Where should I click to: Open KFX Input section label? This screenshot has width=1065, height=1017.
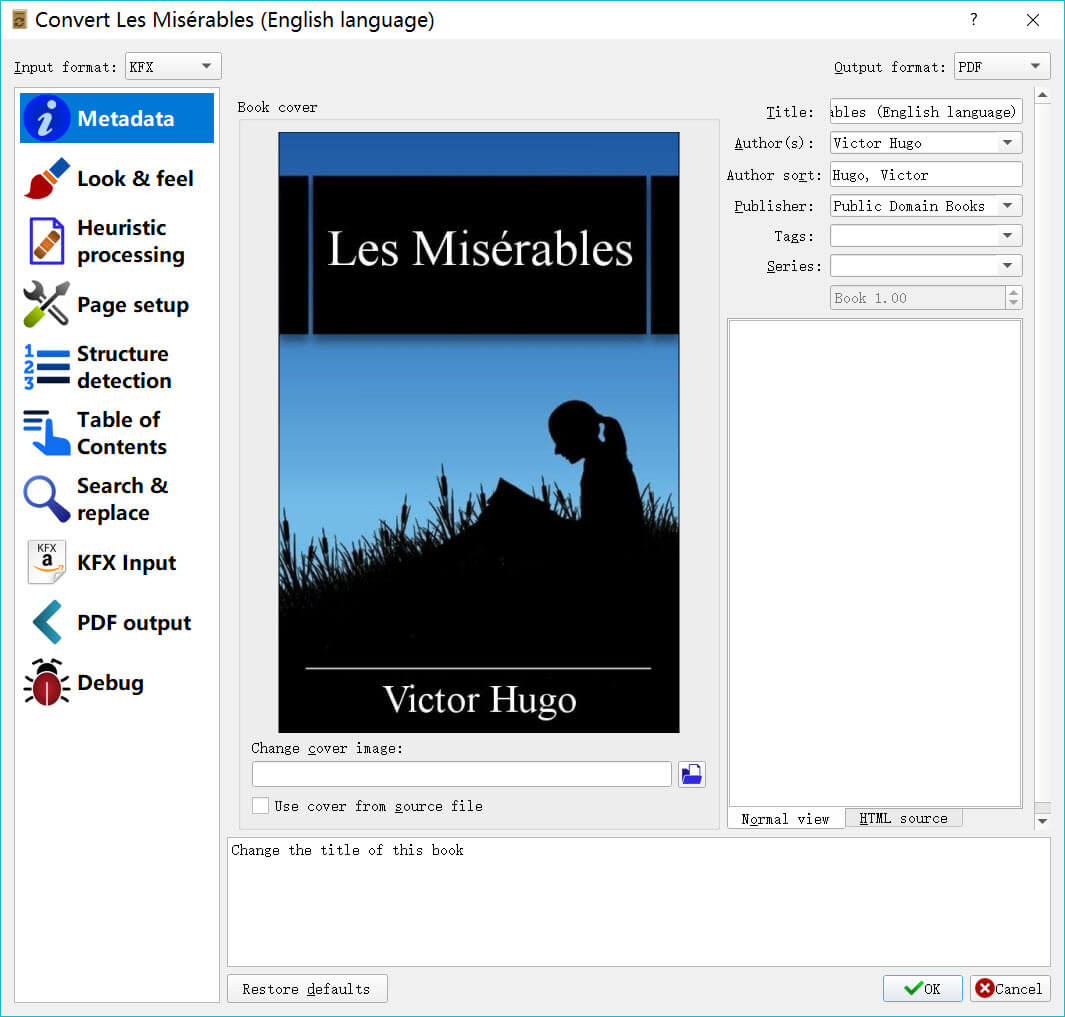click(126, 563)
